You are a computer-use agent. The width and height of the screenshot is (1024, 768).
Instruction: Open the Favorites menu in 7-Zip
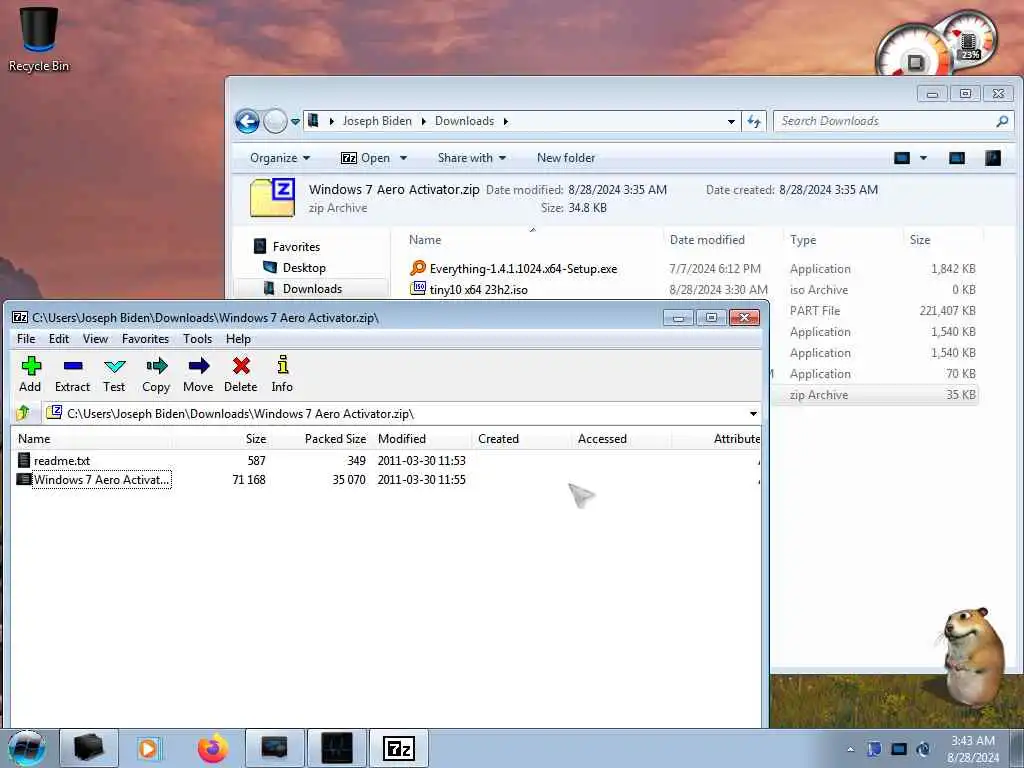pyautogui.click(x=146, y=339)
